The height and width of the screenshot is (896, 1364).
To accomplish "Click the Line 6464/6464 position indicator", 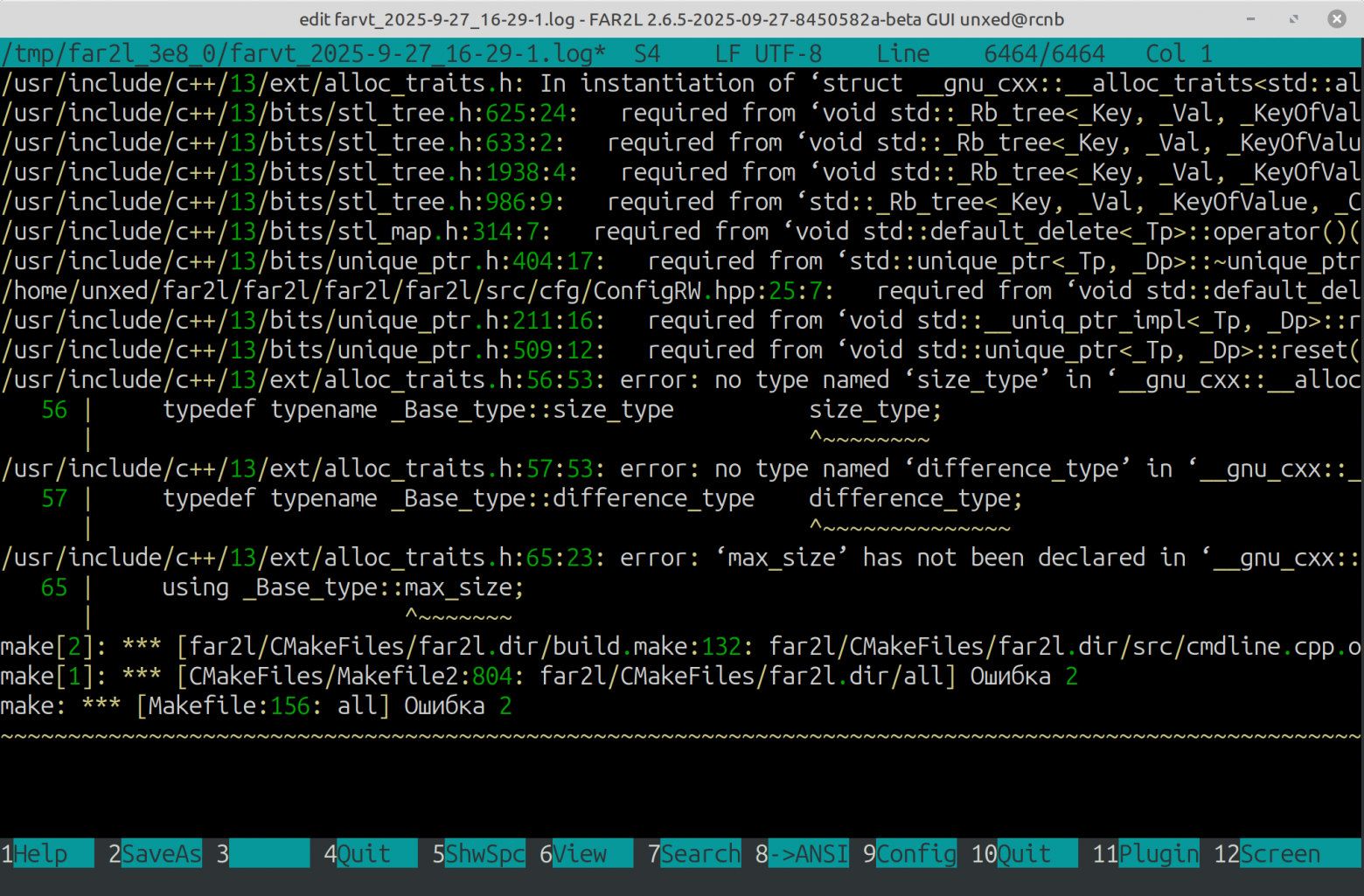I will 991,53.
